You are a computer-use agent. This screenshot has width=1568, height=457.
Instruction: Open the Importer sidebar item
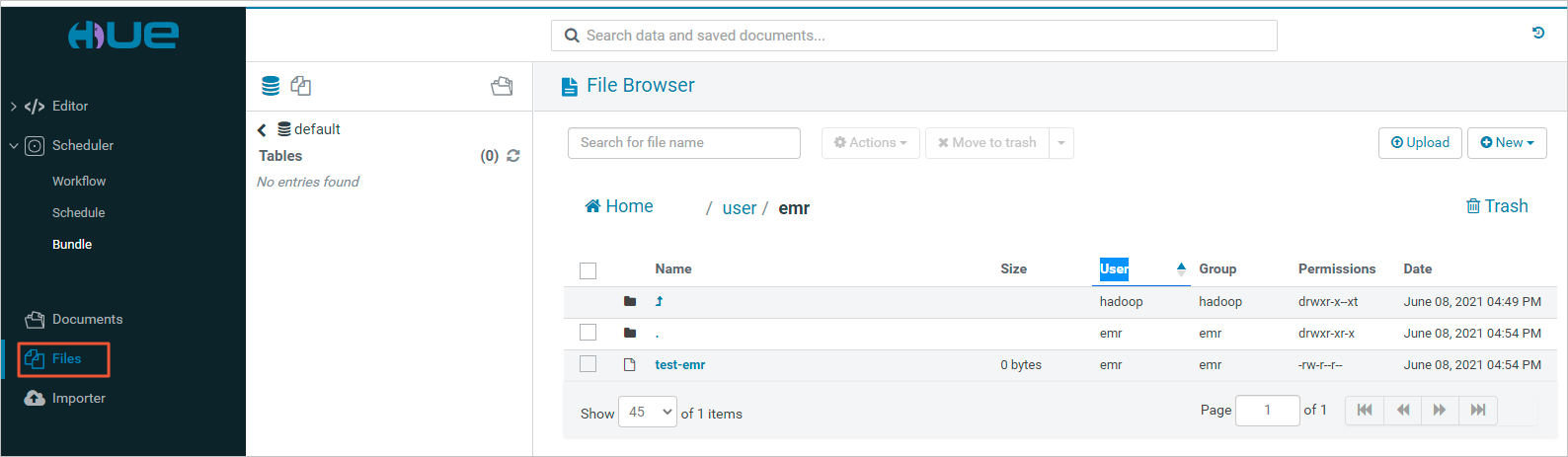[79, 399]
